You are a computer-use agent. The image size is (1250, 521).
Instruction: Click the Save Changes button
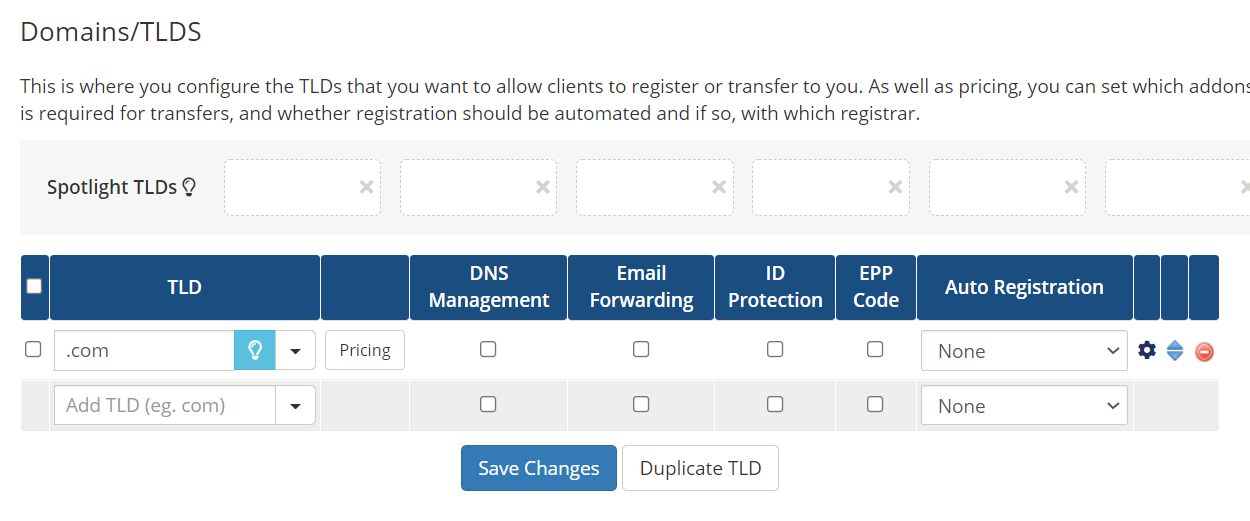[x=538, y=468]
